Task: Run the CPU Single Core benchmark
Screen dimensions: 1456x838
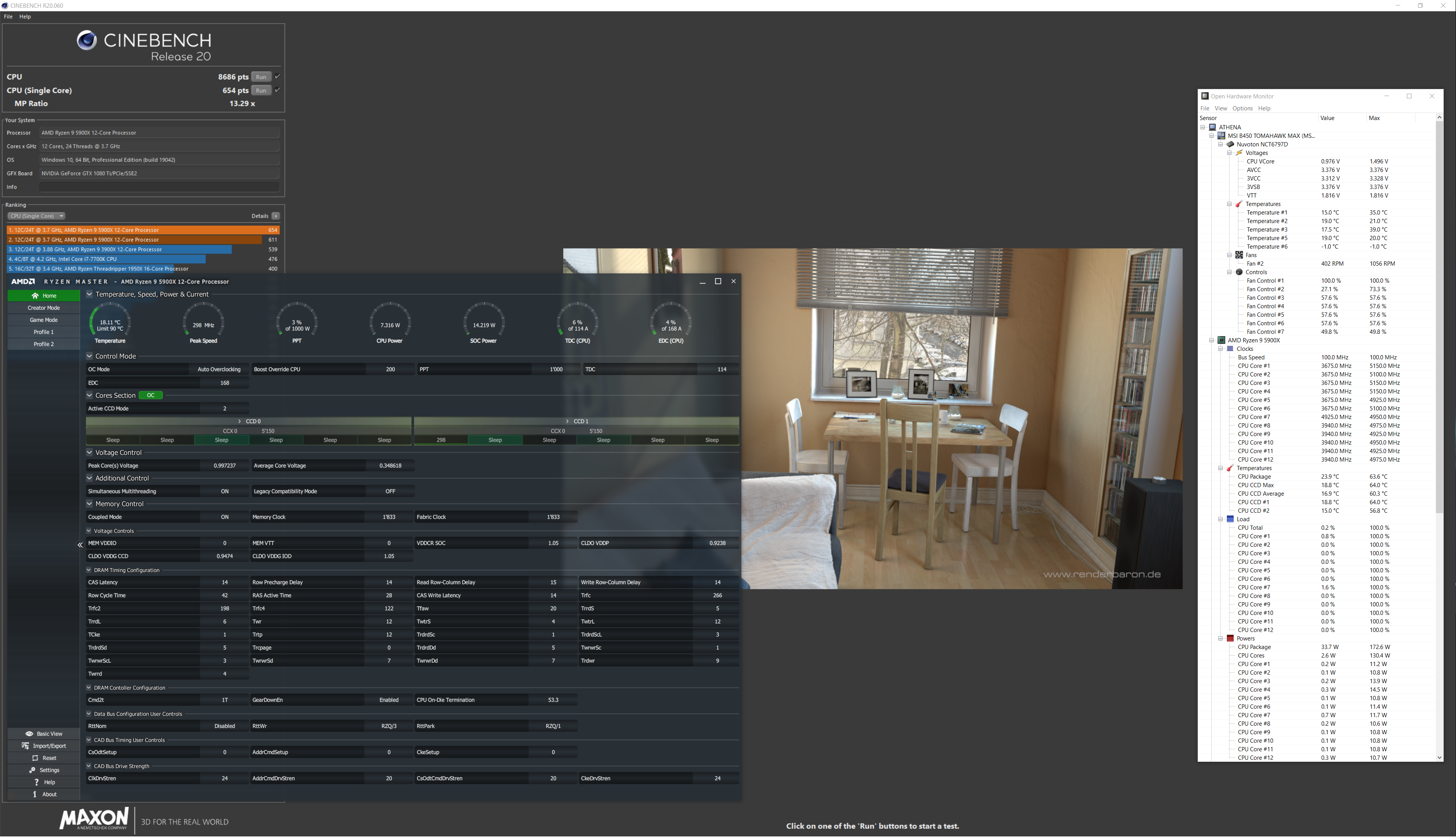Action: [261, 90]
